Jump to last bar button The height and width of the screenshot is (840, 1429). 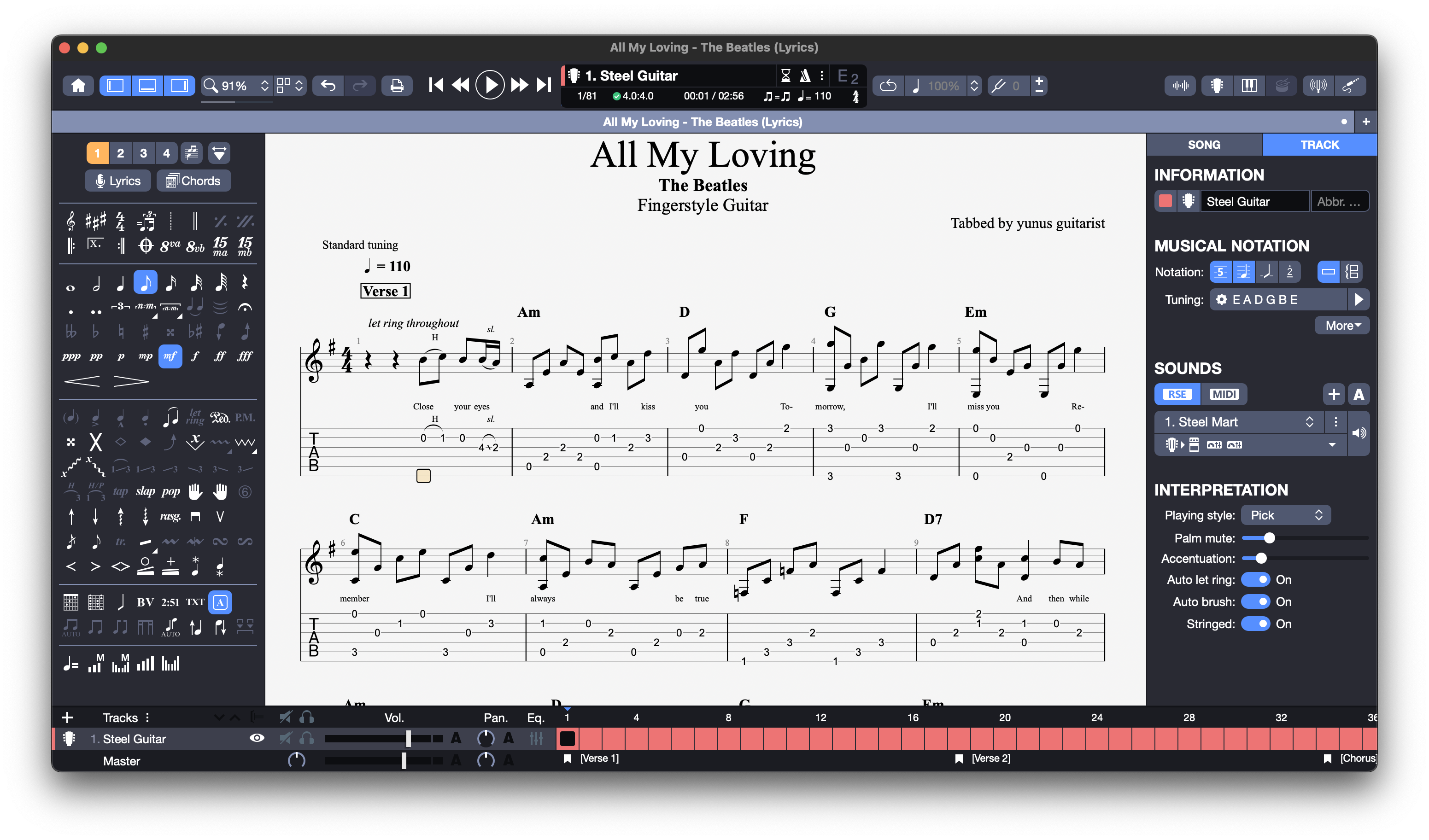click(x=545, y=85)
